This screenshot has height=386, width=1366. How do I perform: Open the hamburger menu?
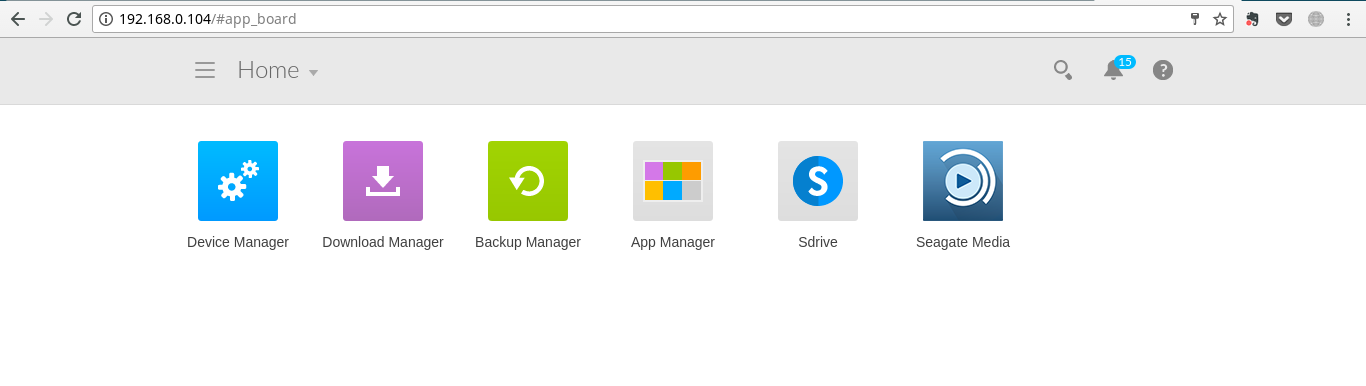click(x=205, y=70)
